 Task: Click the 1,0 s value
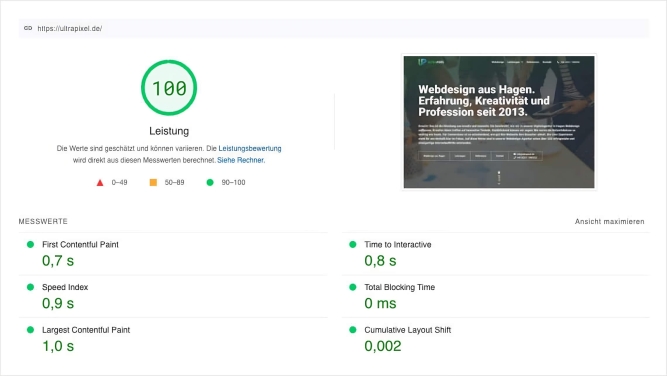pos(58,346)
